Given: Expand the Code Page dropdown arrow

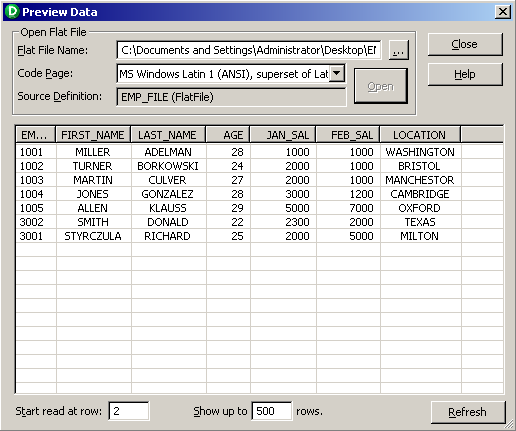Looking at the screenshot, I should click(x=337, y=73).
